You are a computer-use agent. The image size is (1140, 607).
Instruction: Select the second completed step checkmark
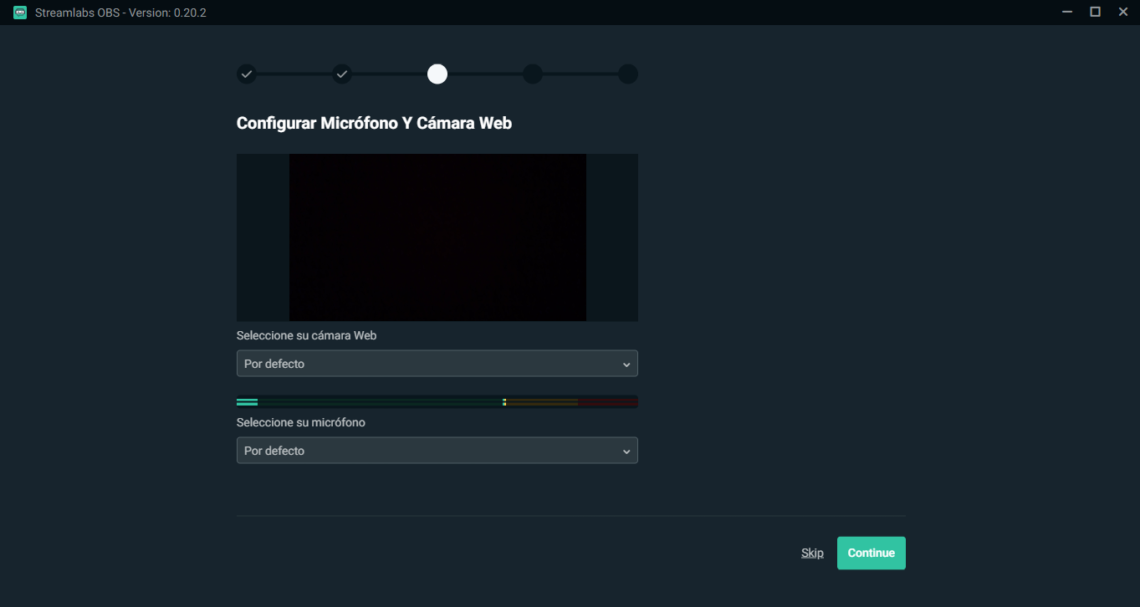(341, 73)
